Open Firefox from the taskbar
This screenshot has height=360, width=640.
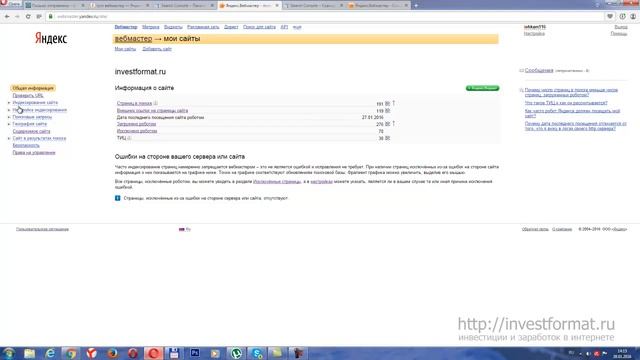tap(112, 353)
